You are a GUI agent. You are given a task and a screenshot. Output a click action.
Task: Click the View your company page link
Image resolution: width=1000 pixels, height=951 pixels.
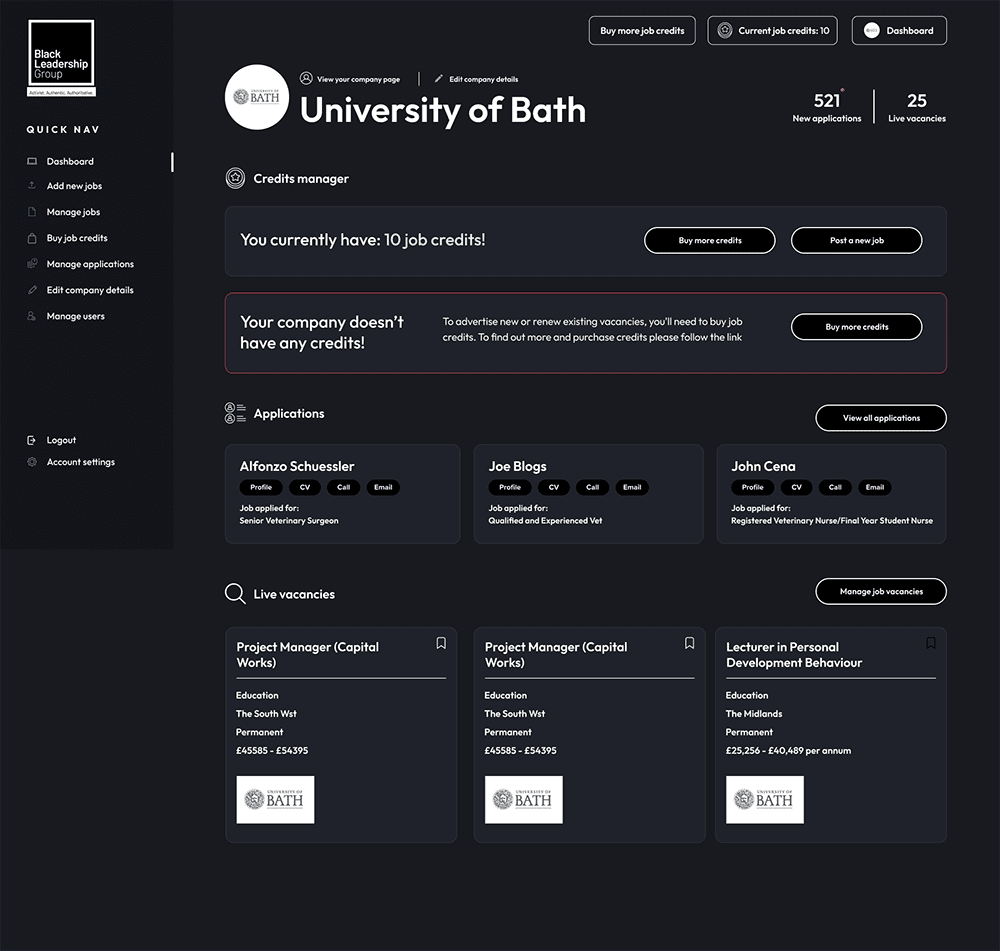coord(357,79)
